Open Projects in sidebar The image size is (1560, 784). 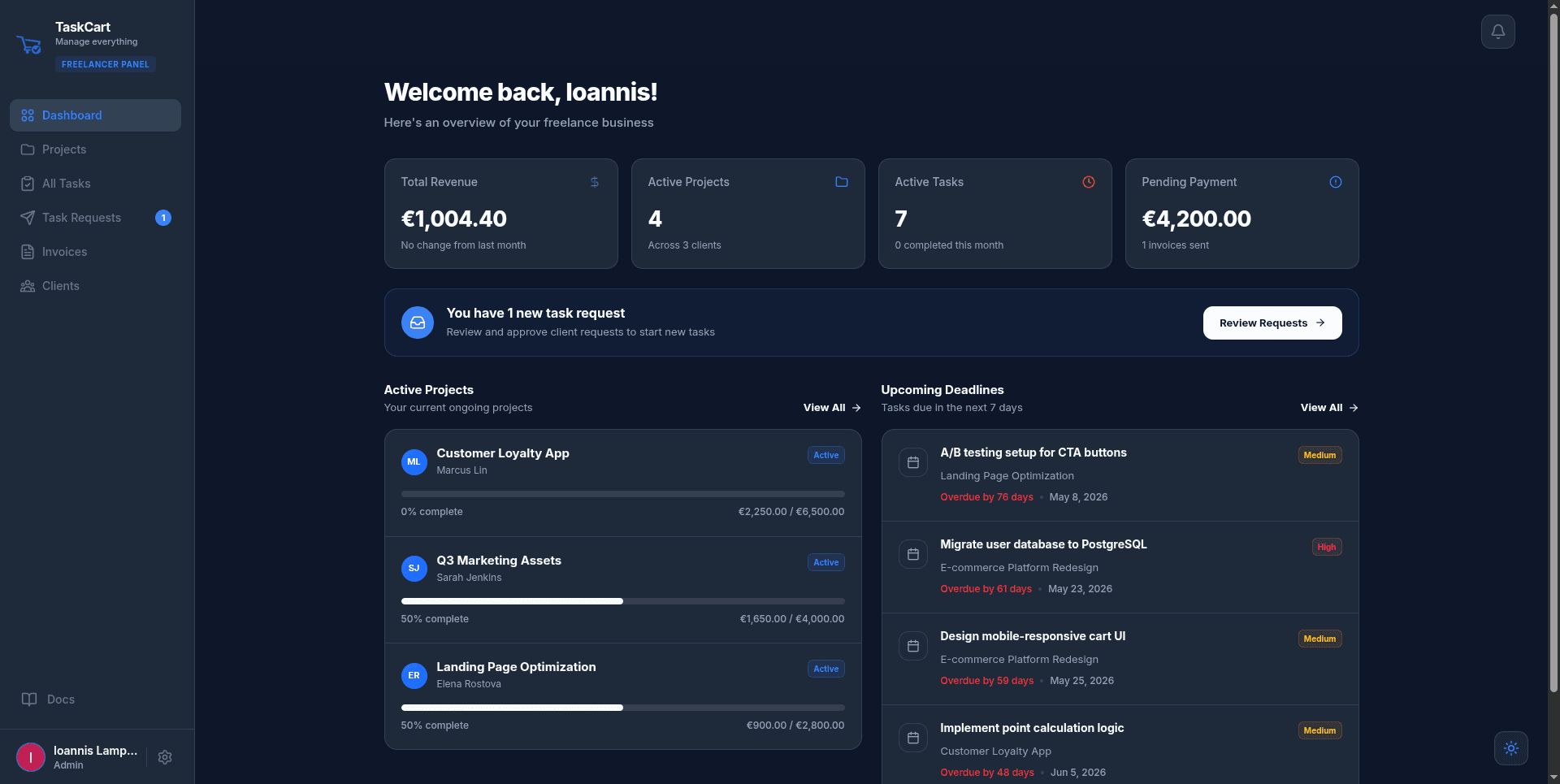(95, 149)
